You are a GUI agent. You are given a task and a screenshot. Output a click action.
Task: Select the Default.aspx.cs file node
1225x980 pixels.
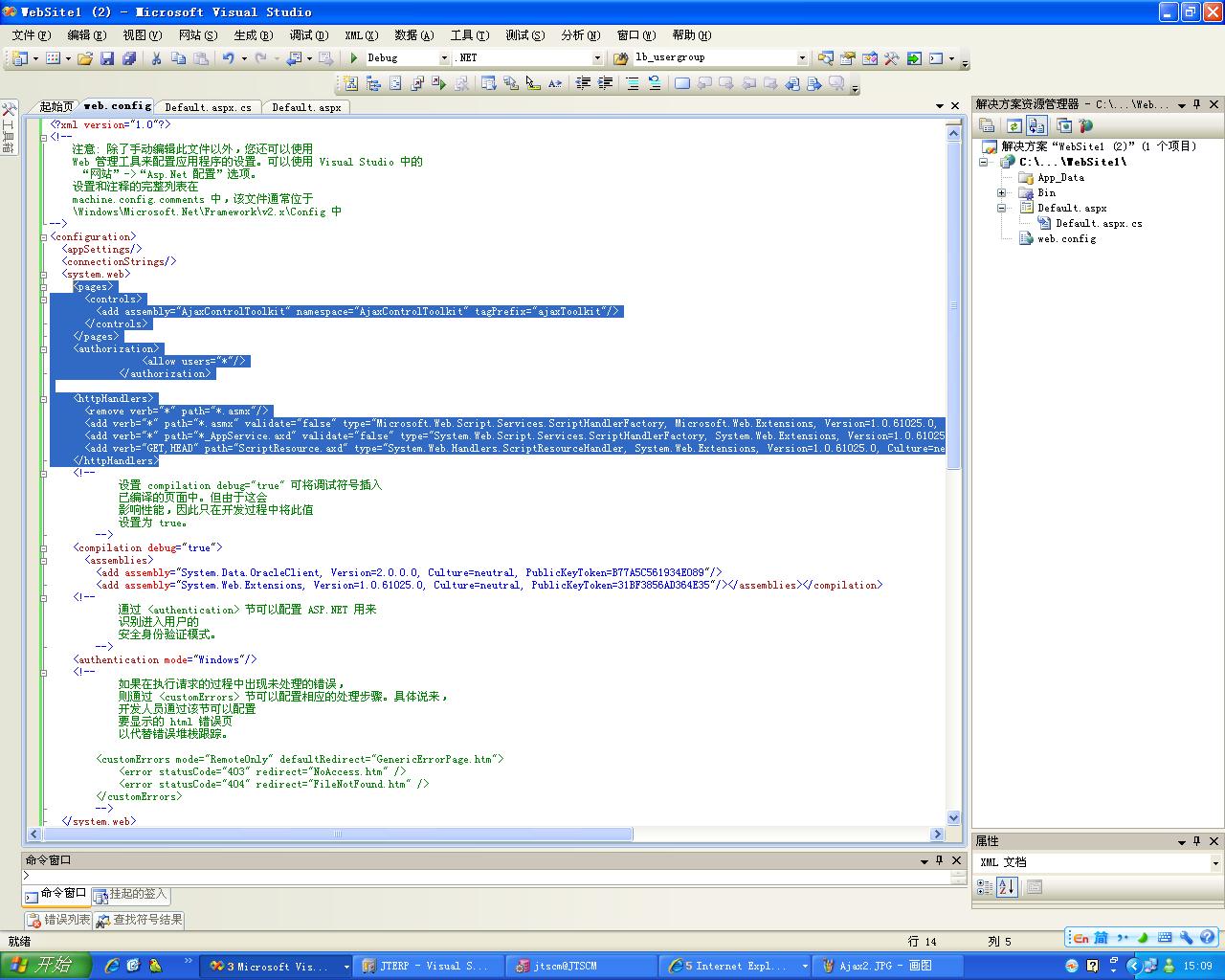(1099, 223)
